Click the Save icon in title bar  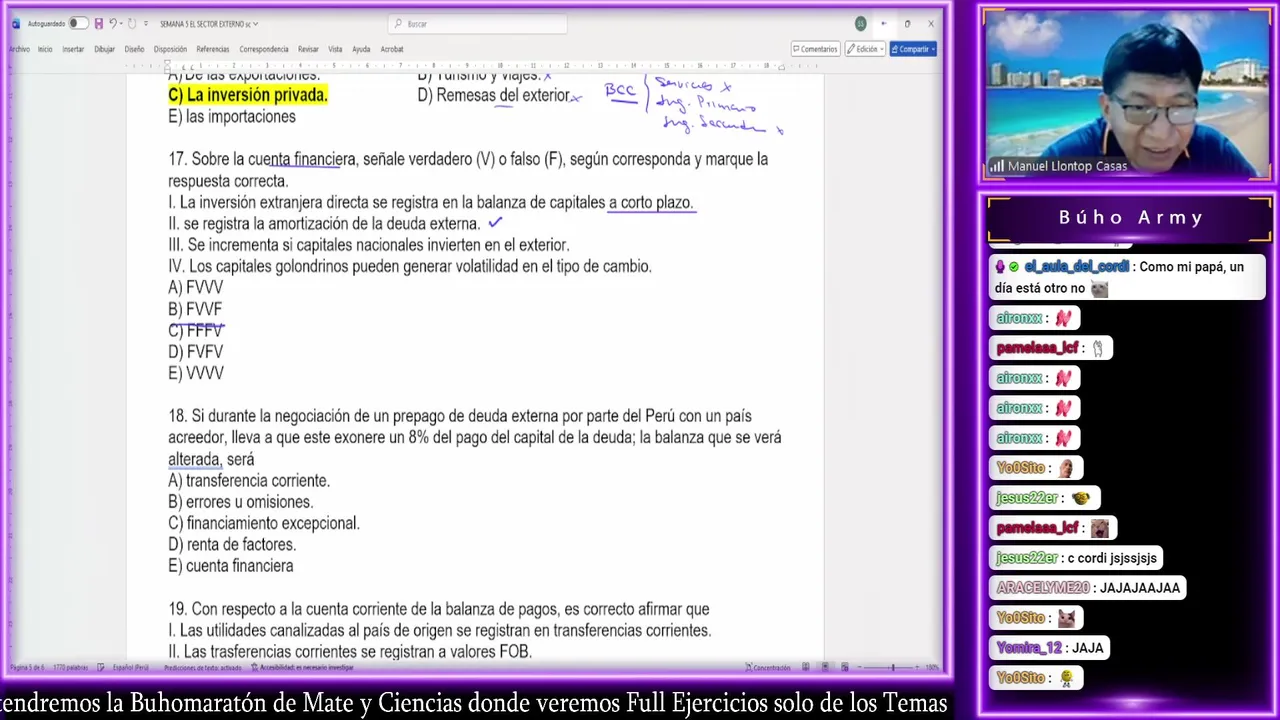click(98, 24)
